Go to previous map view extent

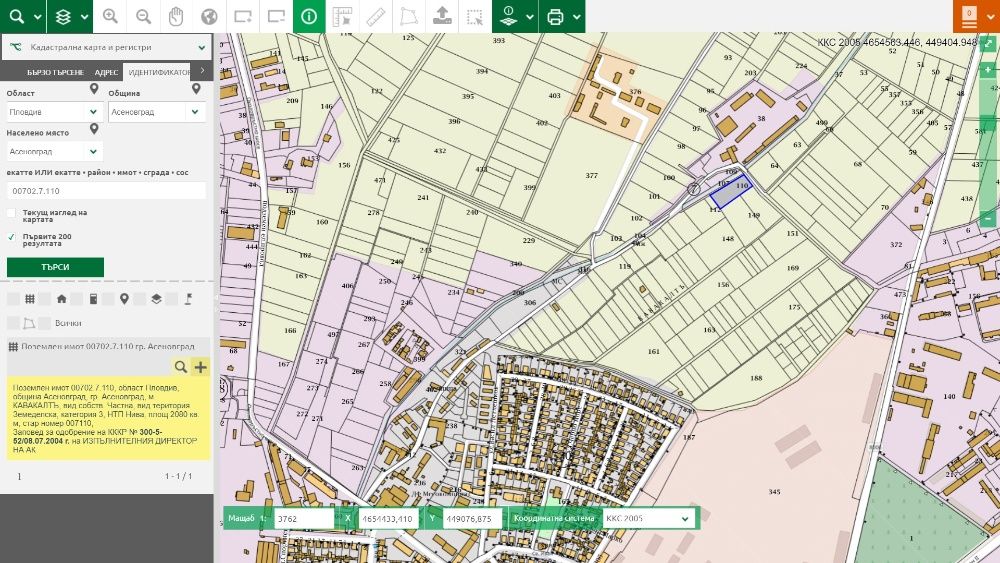click(276, 17)
